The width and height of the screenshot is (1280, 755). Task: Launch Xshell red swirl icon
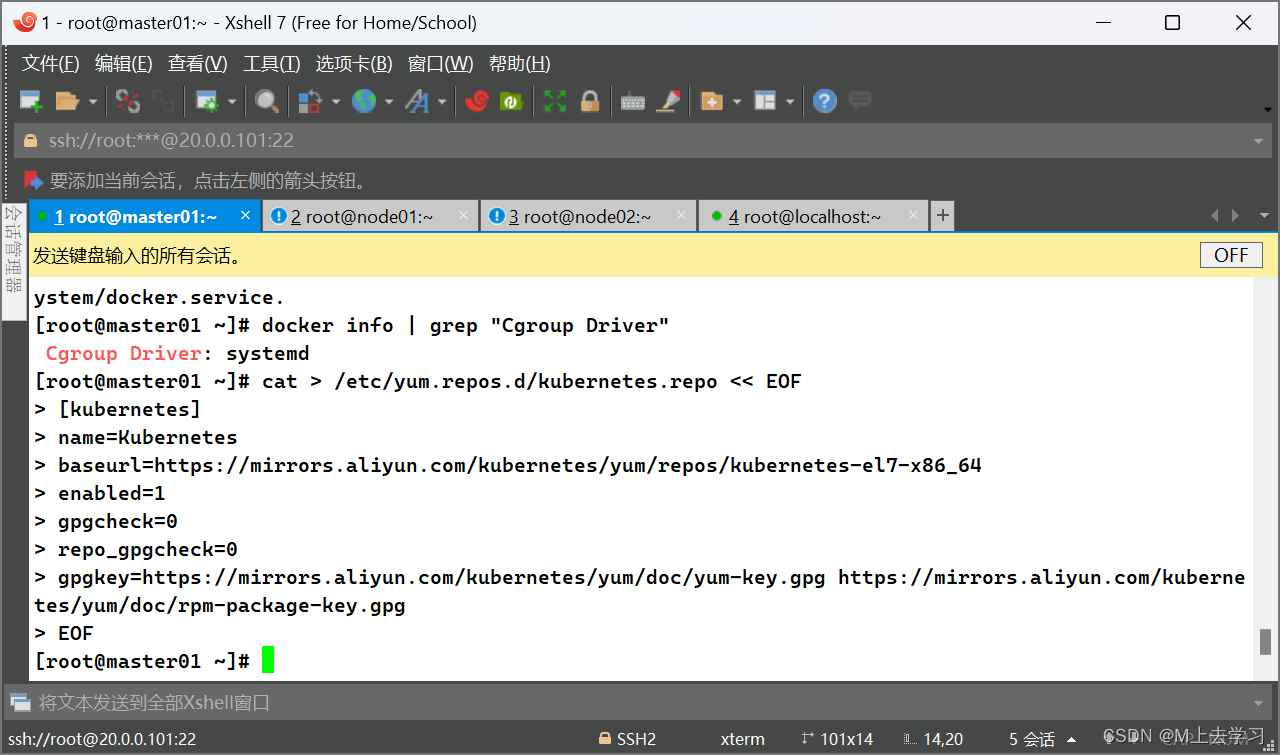point(477,101)
